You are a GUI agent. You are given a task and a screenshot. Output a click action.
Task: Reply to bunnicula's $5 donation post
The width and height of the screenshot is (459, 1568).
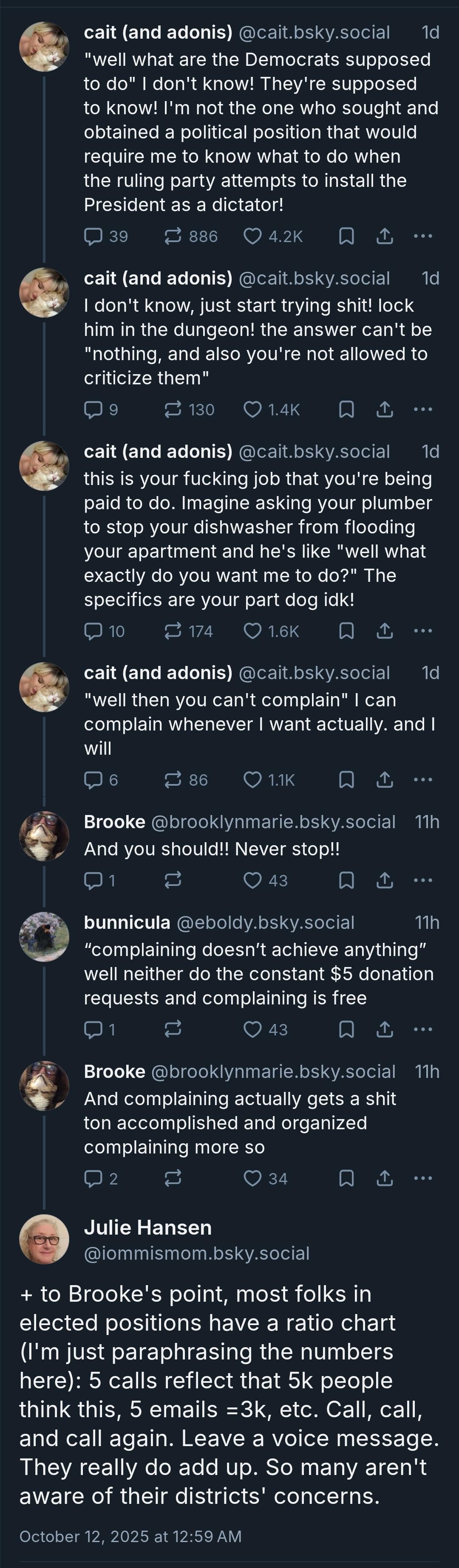[93, 1029]
